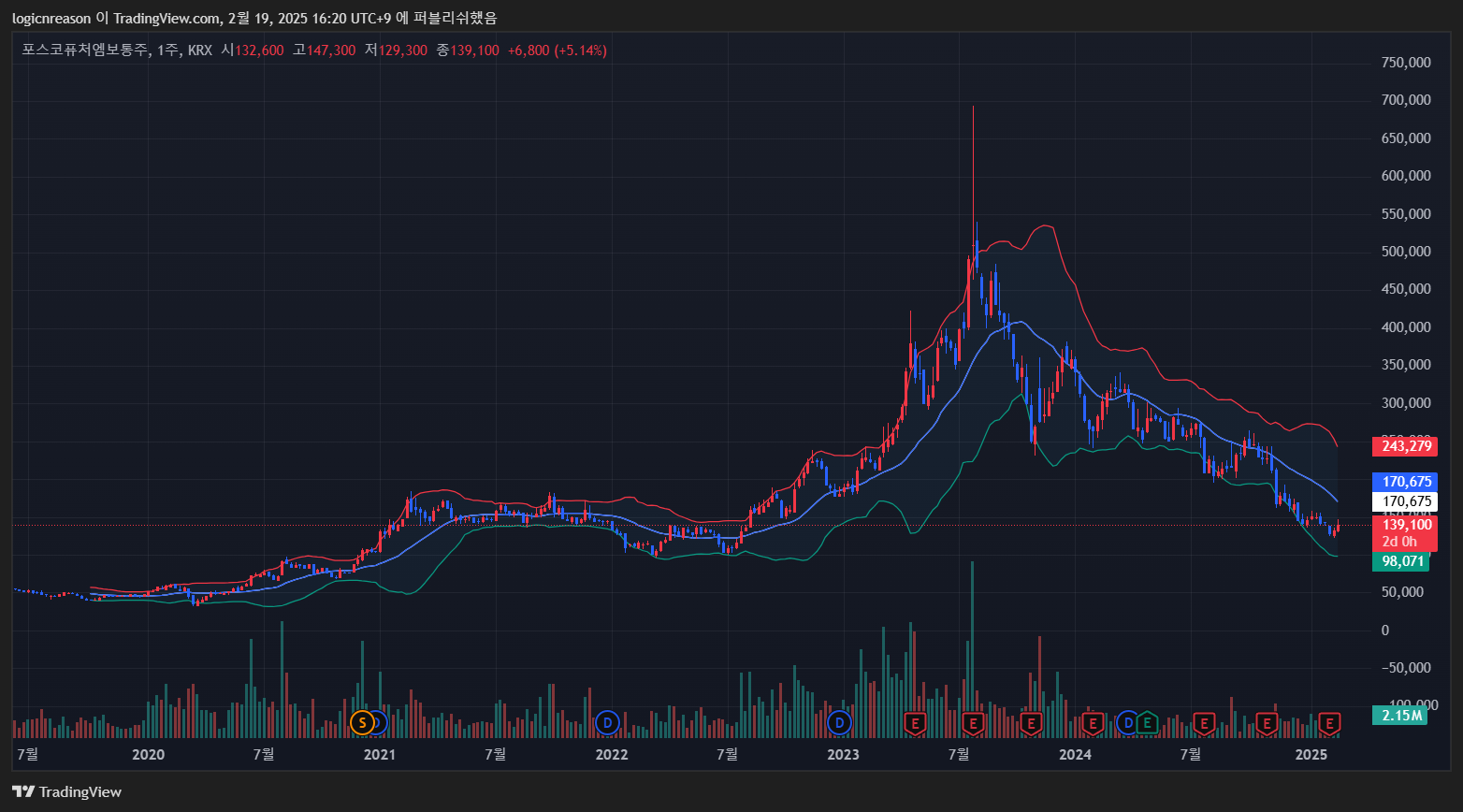This screenshot has height=812, width=1463.
Task: Select the red E earnings marker just after the 2024 label
Action: point(1092,722)
